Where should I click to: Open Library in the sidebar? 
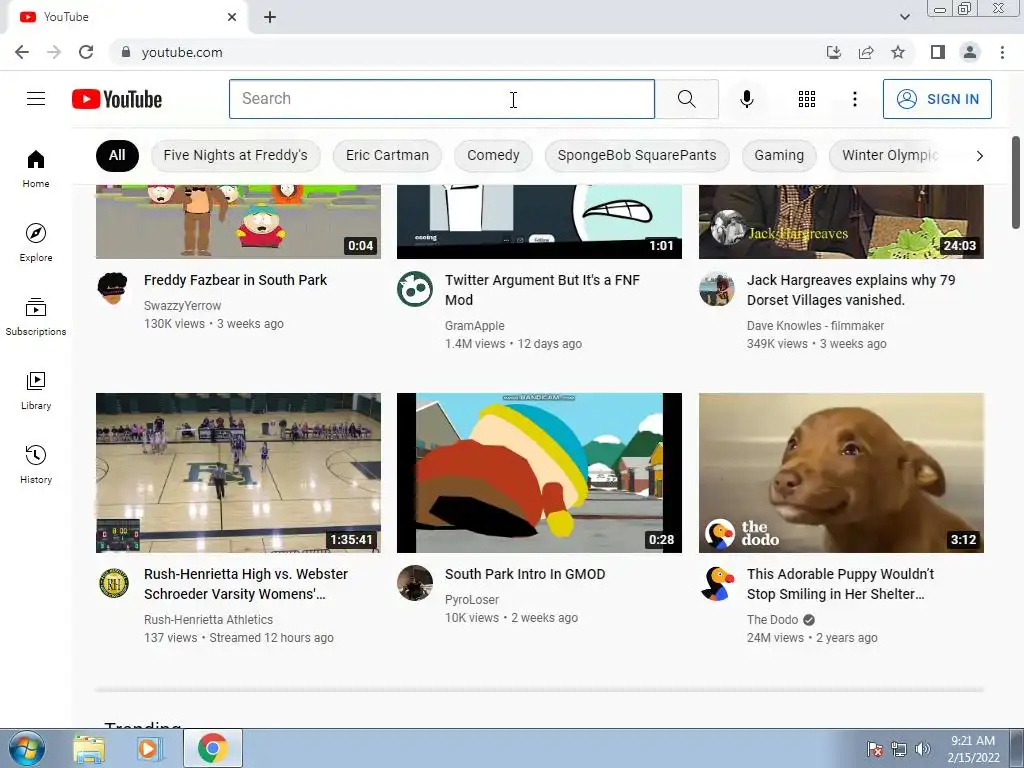36,391
